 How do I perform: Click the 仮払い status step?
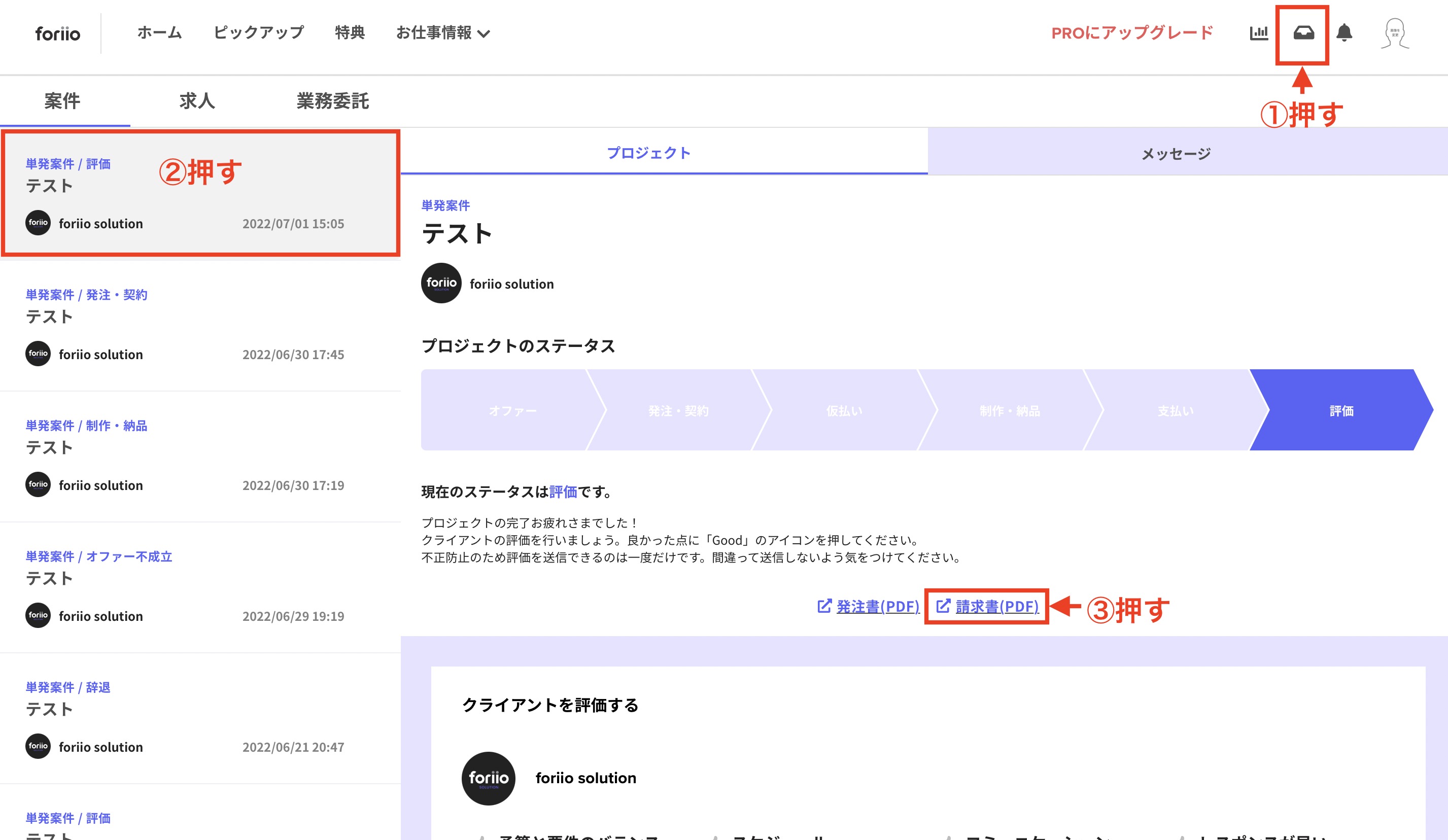(x=844, y=410)
